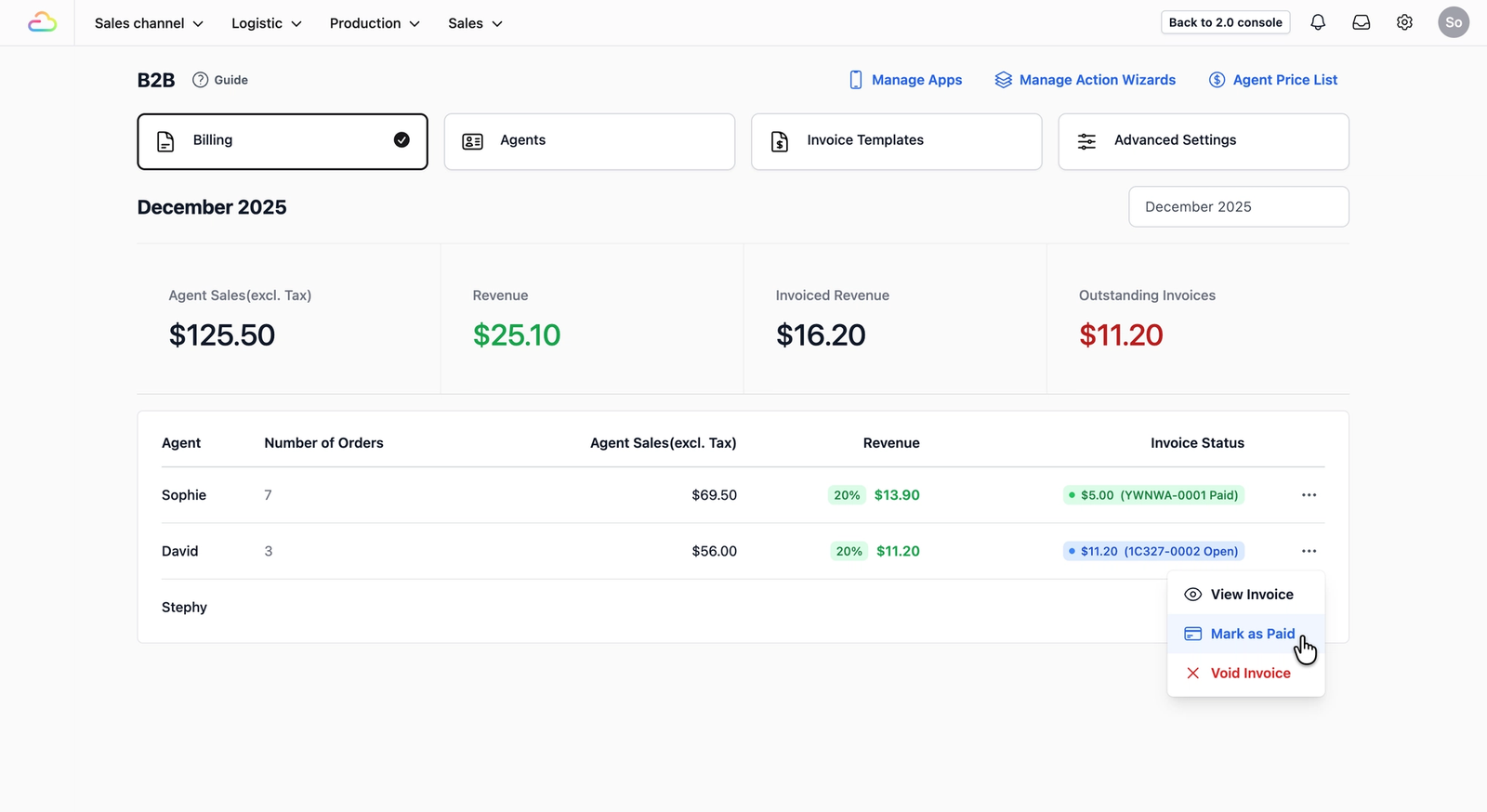Choose Void Invoice from menu

click(1245, 673)
